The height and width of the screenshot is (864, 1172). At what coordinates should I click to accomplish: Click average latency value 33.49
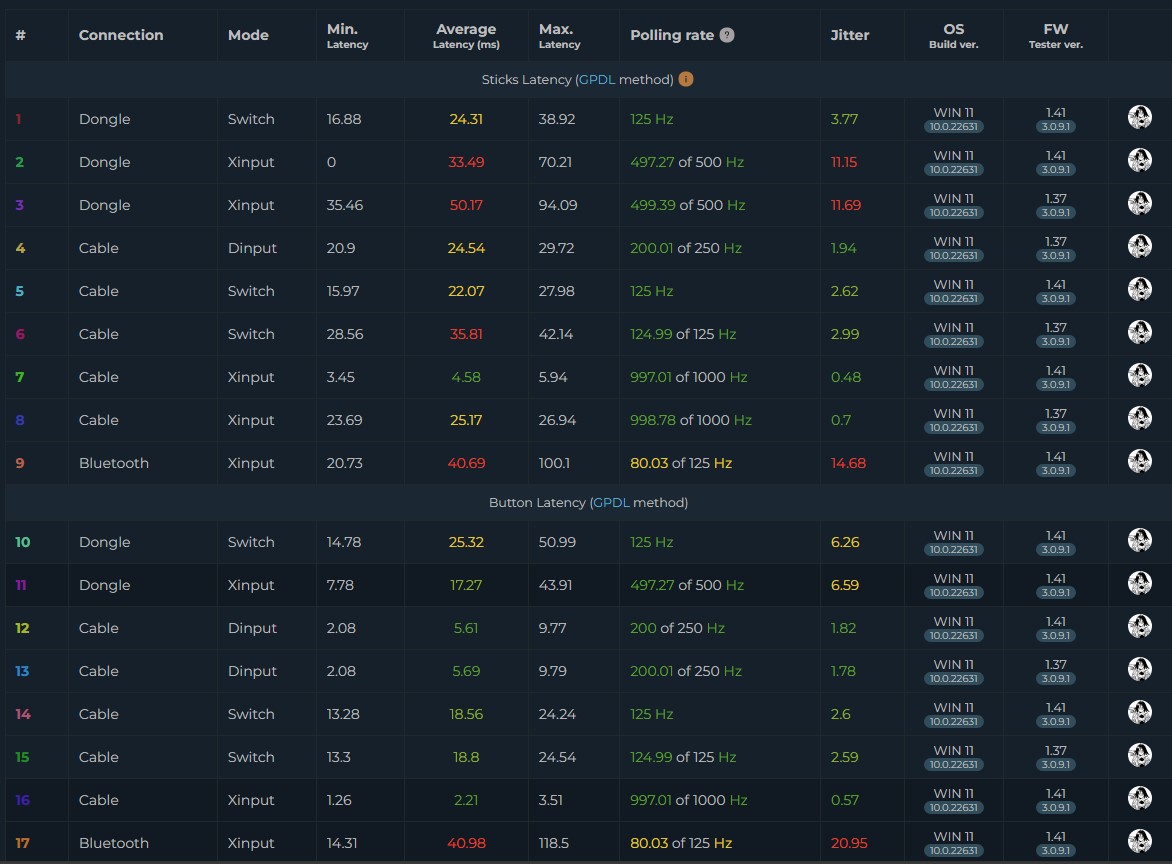click(466, 161)
